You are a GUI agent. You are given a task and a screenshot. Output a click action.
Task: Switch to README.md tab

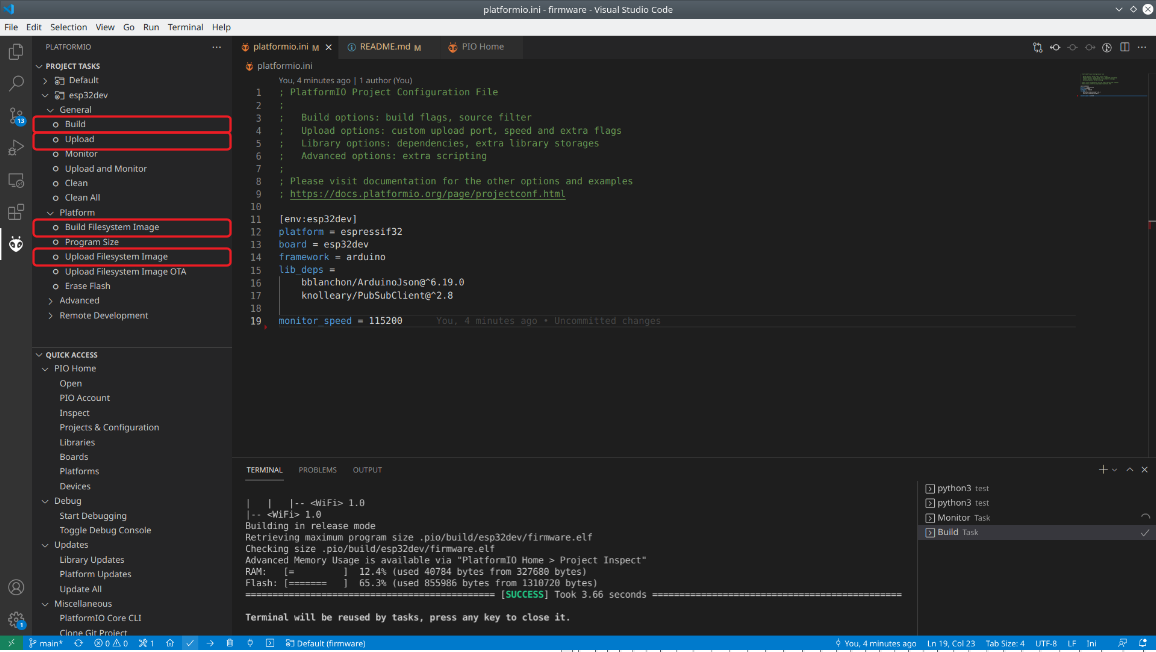[x=385, y=47]
